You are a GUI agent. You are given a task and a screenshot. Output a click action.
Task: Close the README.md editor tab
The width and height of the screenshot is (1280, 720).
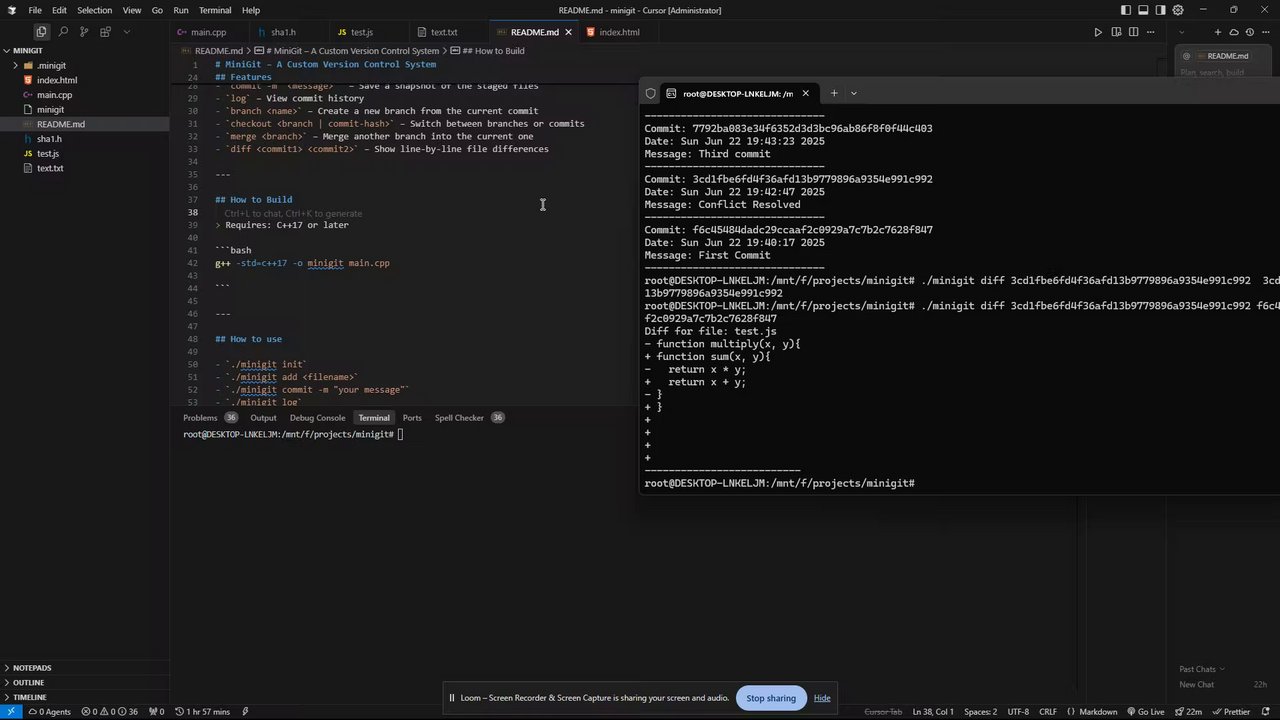point(568,32)
